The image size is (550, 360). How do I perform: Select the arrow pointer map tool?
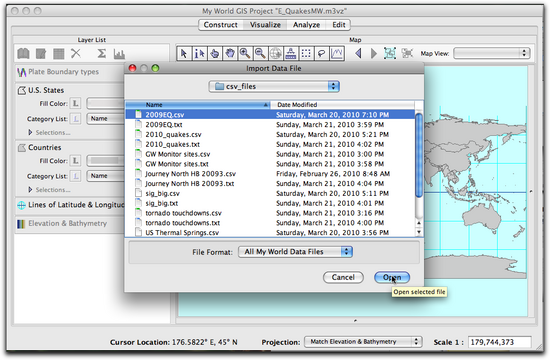tap(184, 53)
